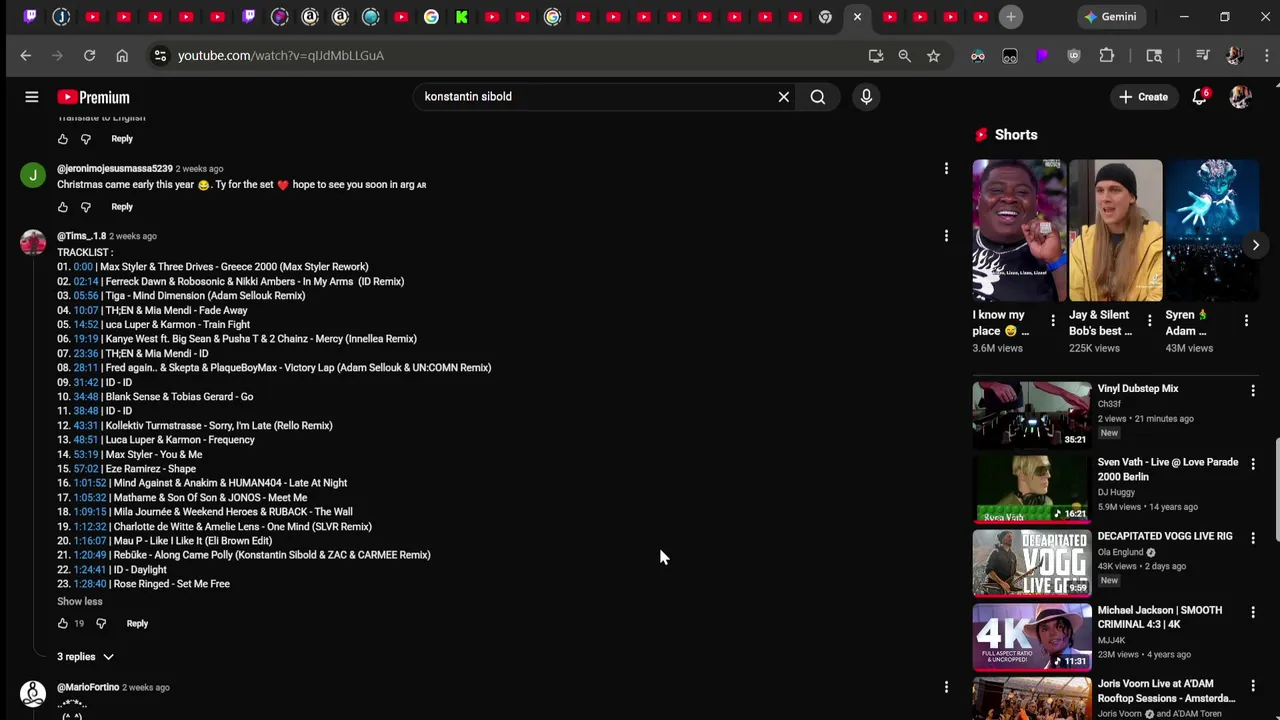This screenshot has width=1280, height=720.
Task: Open options for the Tims_1.8 tracklist comment
Action: point(946,236)
